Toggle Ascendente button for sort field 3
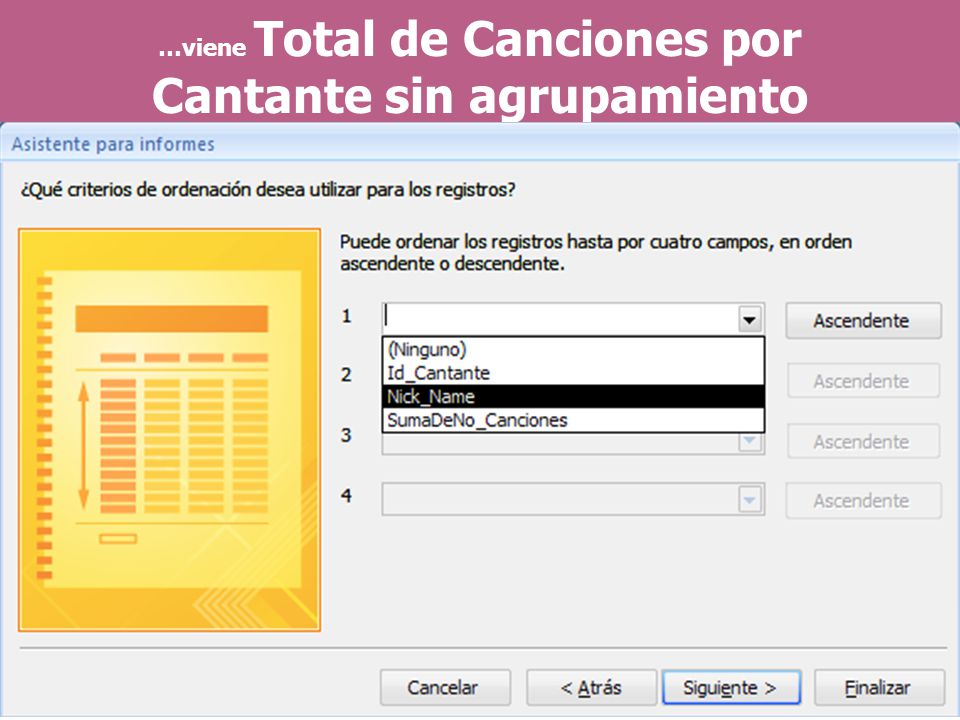960x720 pixels. click(863, 441)
